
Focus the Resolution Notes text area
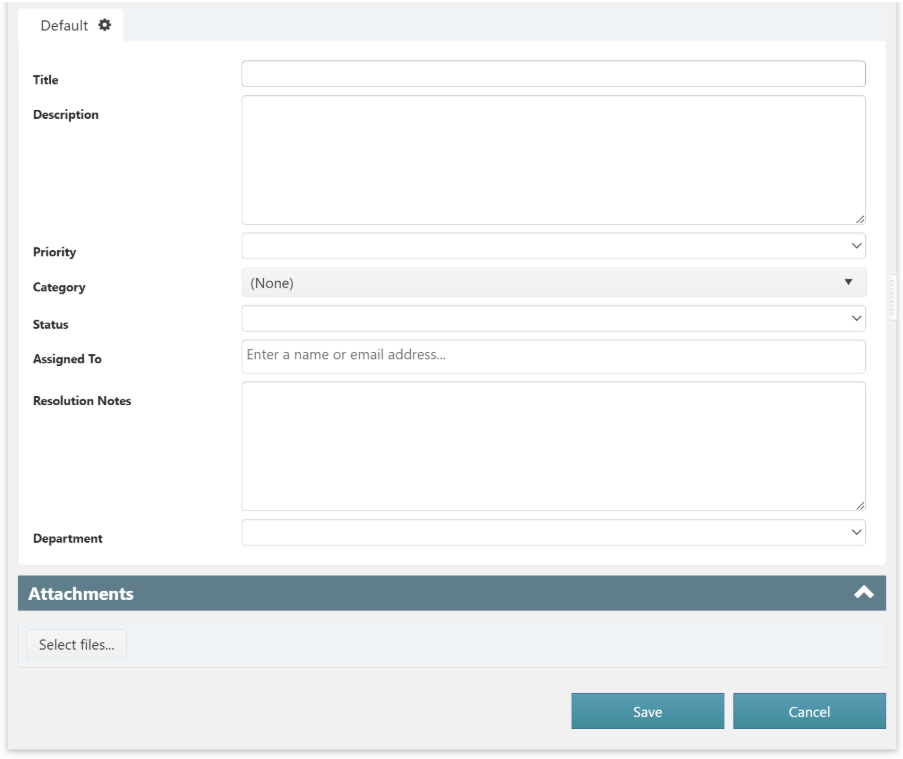point(553,446)
